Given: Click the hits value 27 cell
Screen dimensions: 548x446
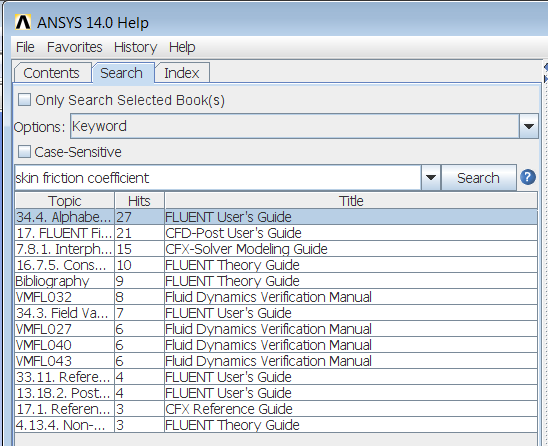Looking at the screenshot, I should coord(139,217).
